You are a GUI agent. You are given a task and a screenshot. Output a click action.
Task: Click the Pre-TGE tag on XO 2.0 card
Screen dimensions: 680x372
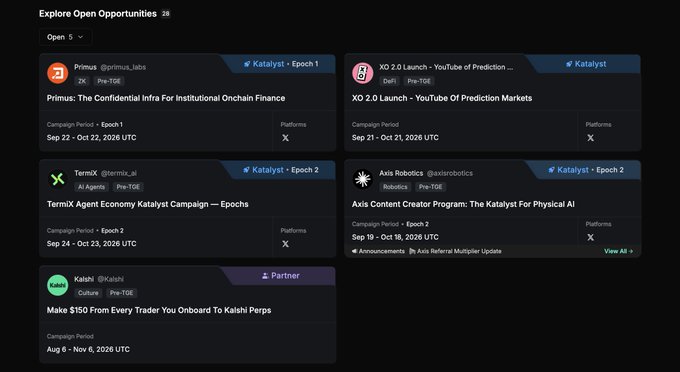pos(419,81)
